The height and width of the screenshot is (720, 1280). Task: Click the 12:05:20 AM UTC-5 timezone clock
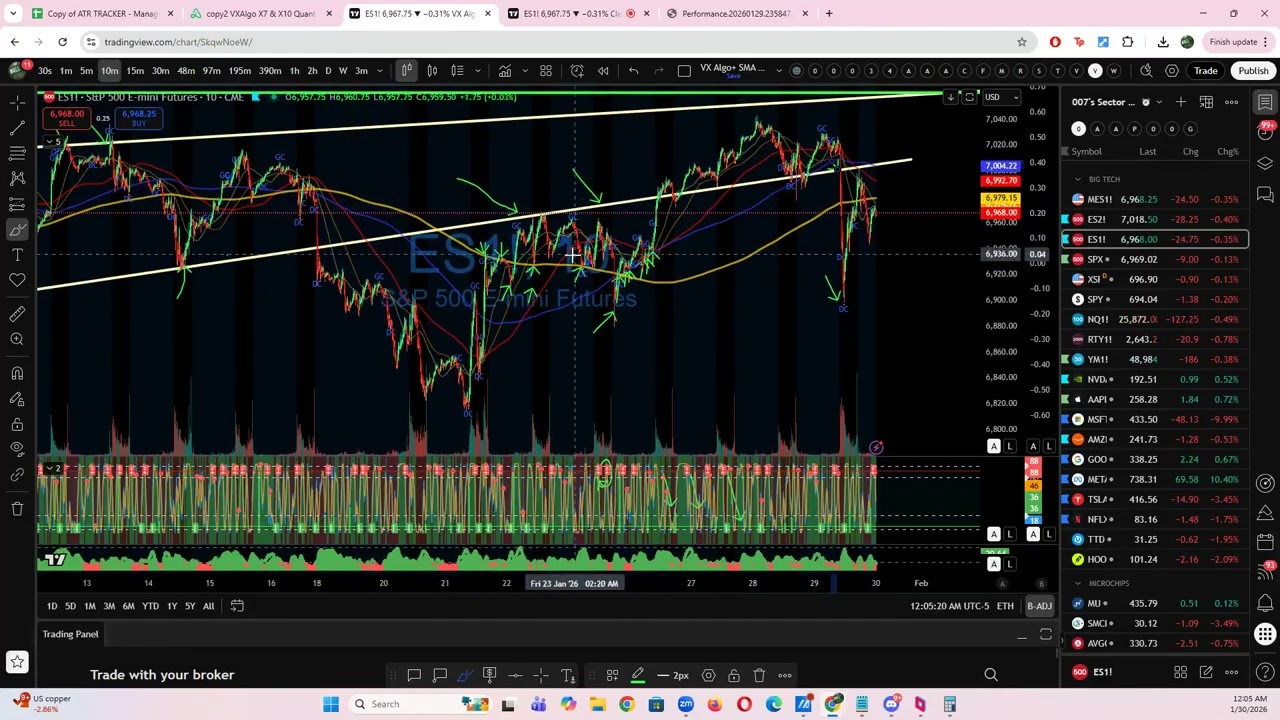(x=949, y=606)
